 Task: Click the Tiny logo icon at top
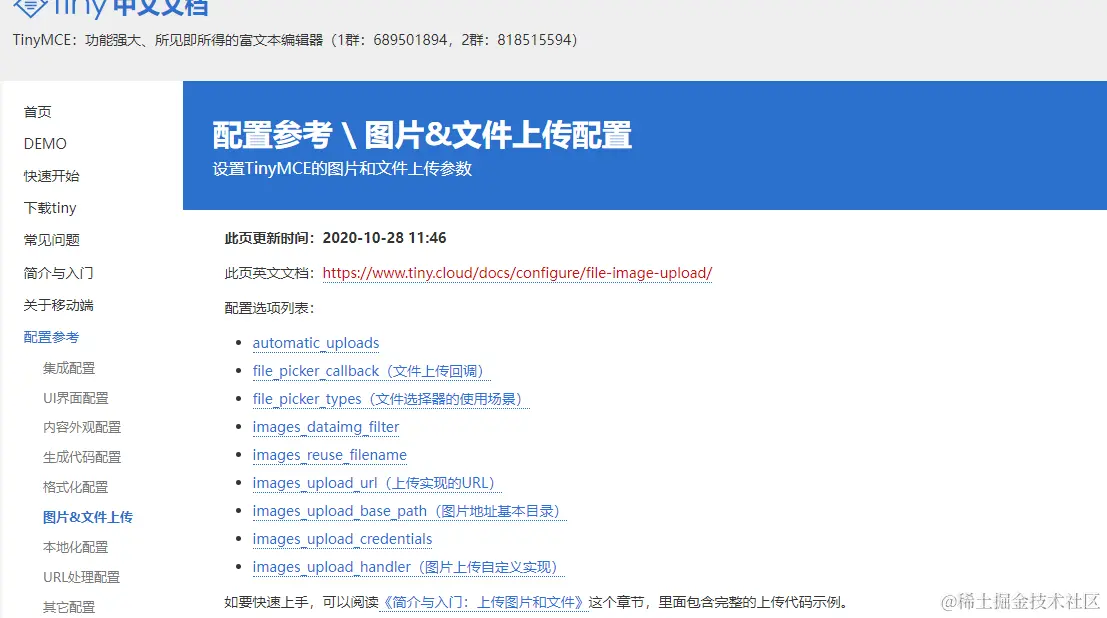click(x=31, y=7)
